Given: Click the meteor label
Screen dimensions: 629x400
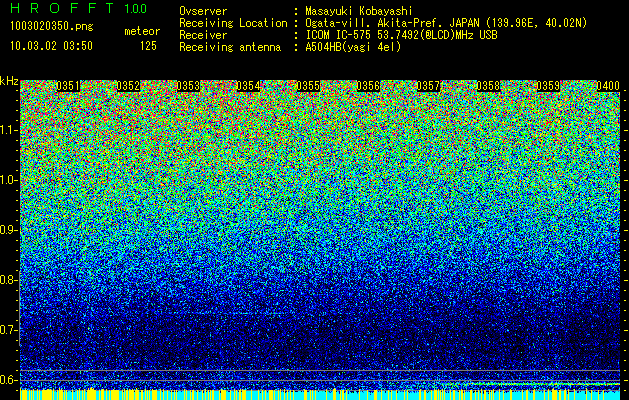Looking at the screenshot, I should pyautogui.click(x=142, y=31).
